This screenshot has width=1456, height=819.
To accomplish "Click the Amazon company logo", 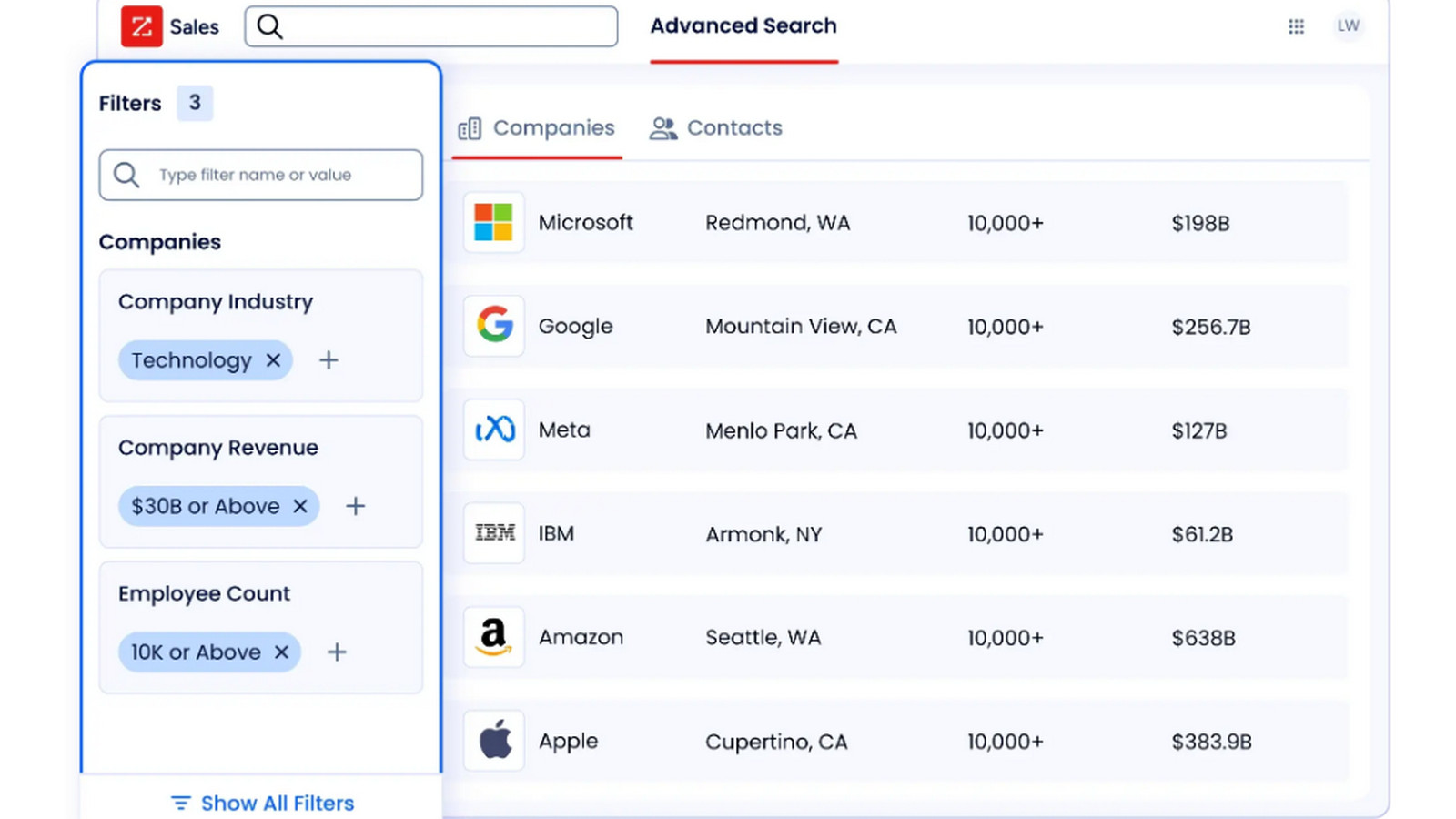I will point(494,637).
